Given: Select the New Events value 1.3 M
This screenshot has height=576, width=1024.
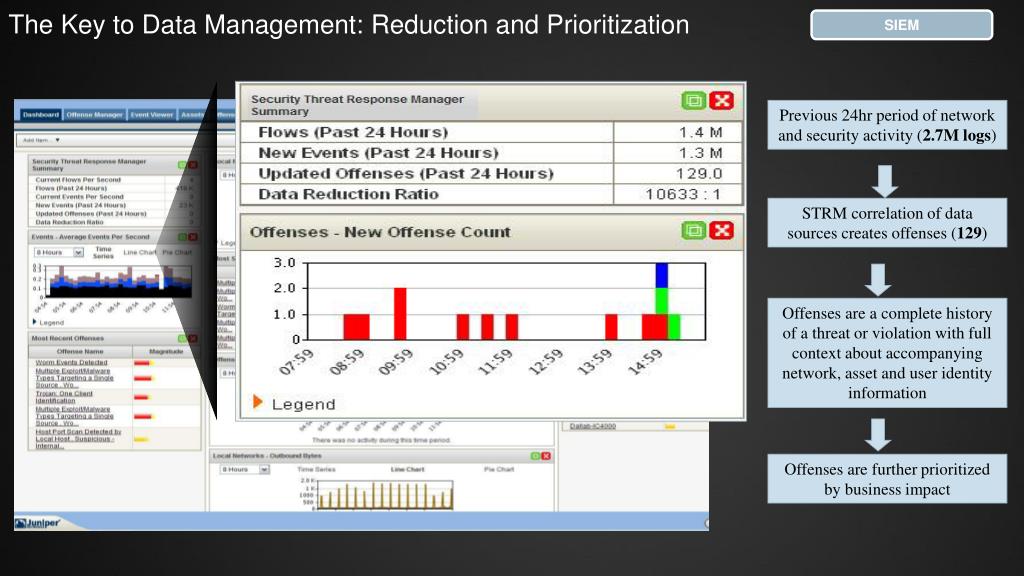Looking at the screenshot, I should 700,153.
